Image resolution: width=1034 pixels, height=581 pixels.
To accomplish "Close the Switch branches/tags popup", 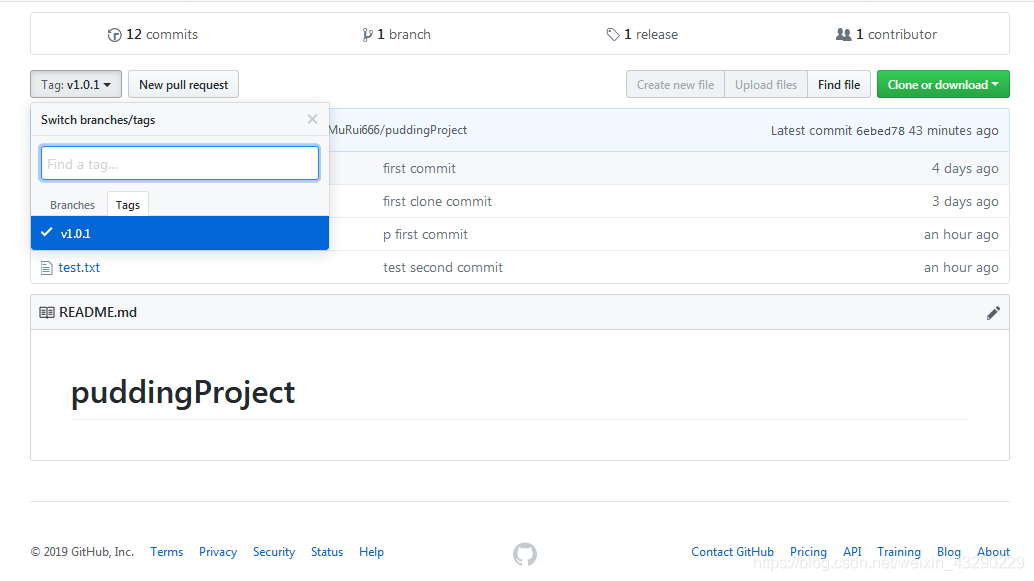I will (313, 119).
